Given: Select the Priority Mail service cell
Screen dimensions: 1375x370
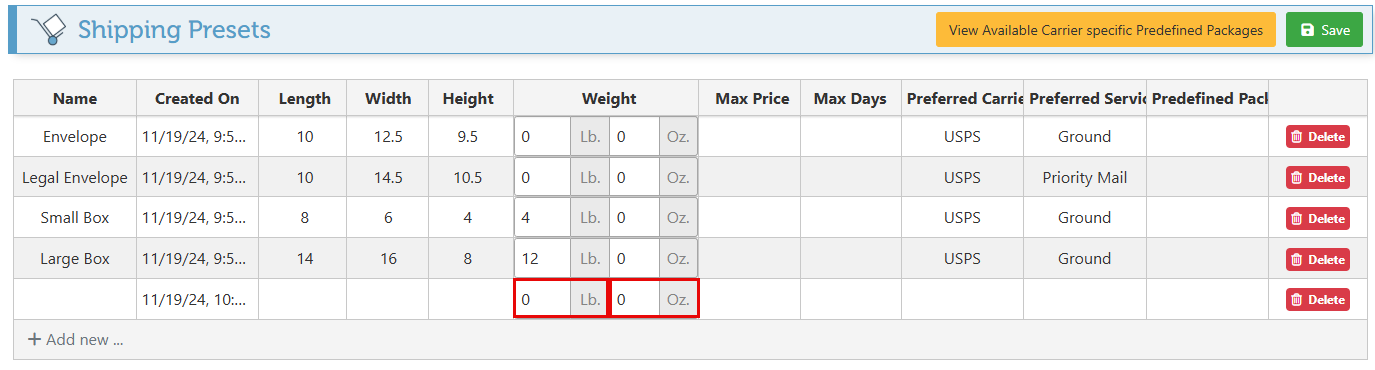Looking at the screenshot, I should click(1085, 178).
